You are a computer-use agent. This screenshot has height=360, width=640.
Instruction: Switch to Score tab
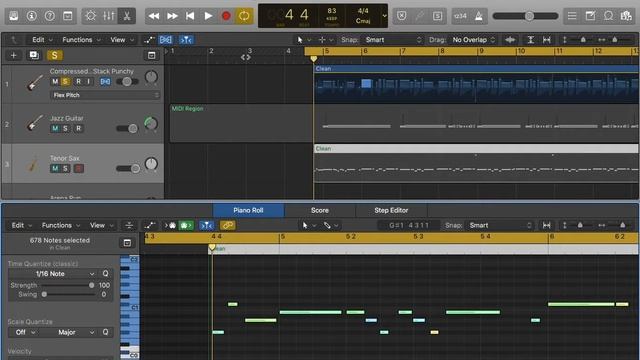click(320, 210)
